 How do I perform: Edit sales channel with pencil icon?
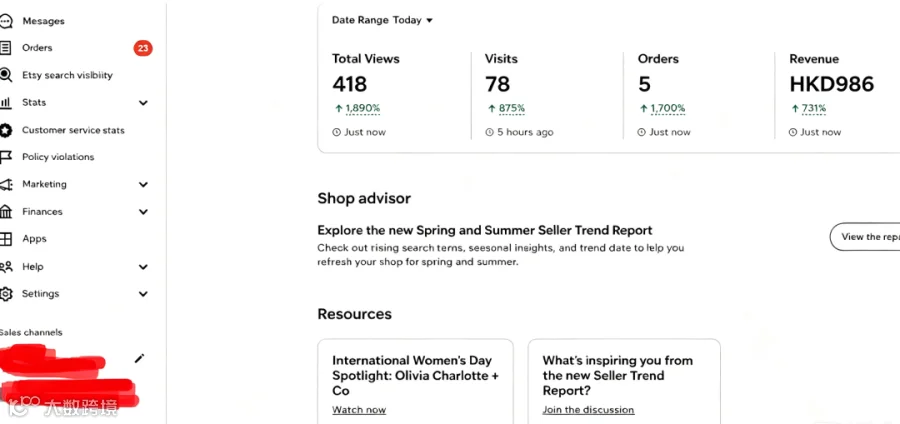[139, 359]
